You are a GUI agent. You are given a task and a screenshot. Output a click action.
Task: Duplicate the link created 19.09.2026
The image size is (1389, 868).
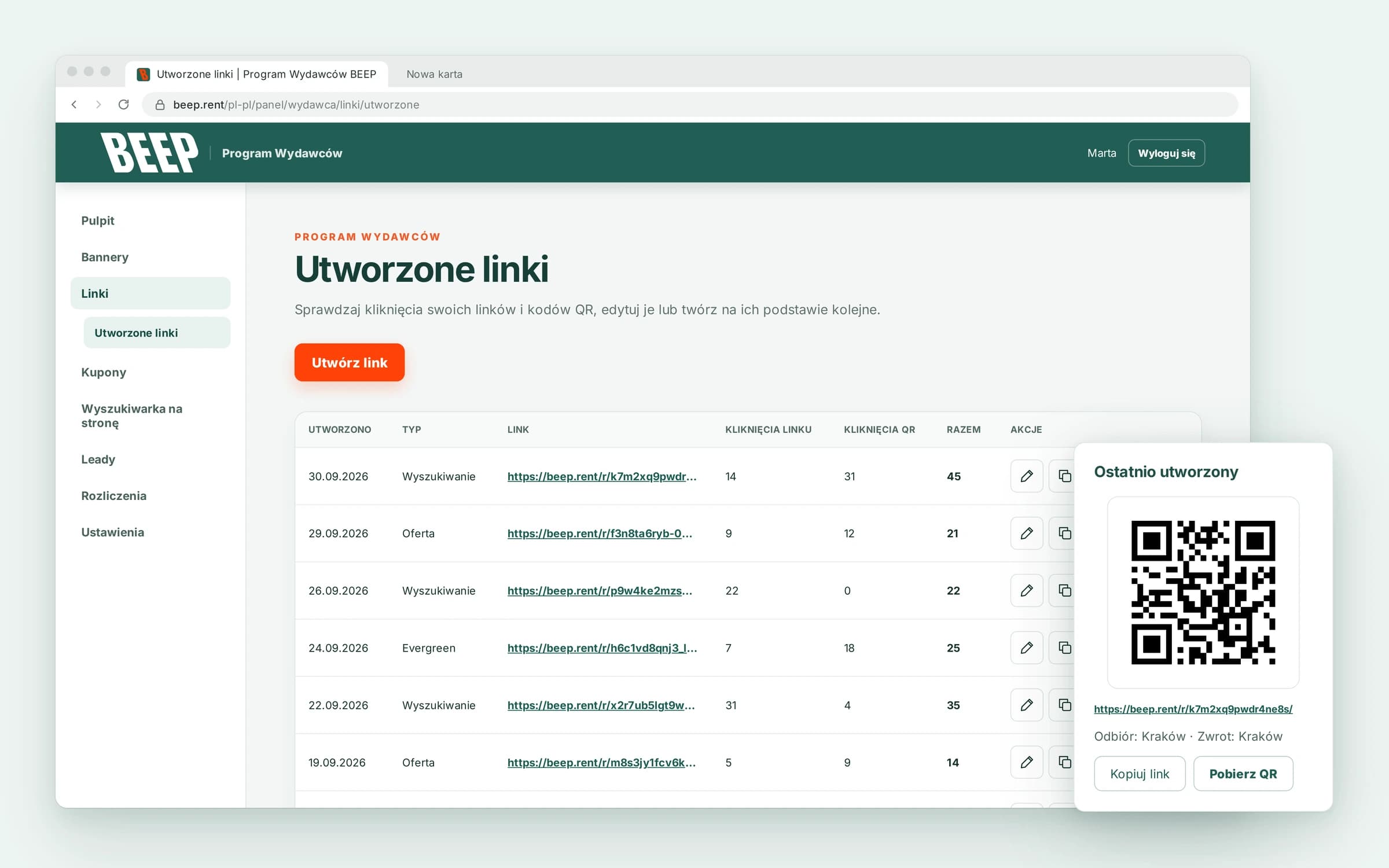pos(1063,762)
